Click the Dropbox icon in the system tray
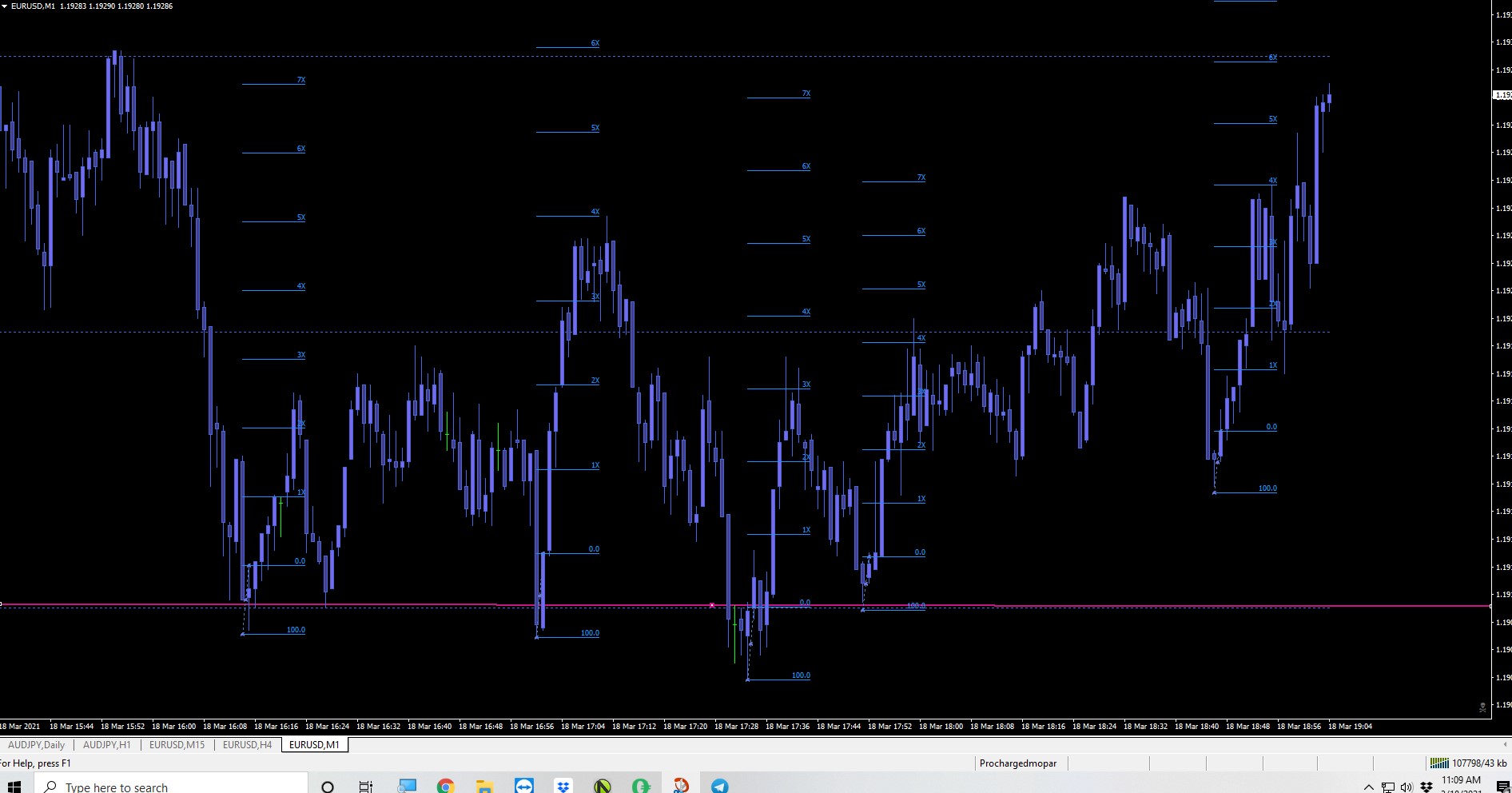Screen dimensions: 1512x793 click(x=1426, y=787)
